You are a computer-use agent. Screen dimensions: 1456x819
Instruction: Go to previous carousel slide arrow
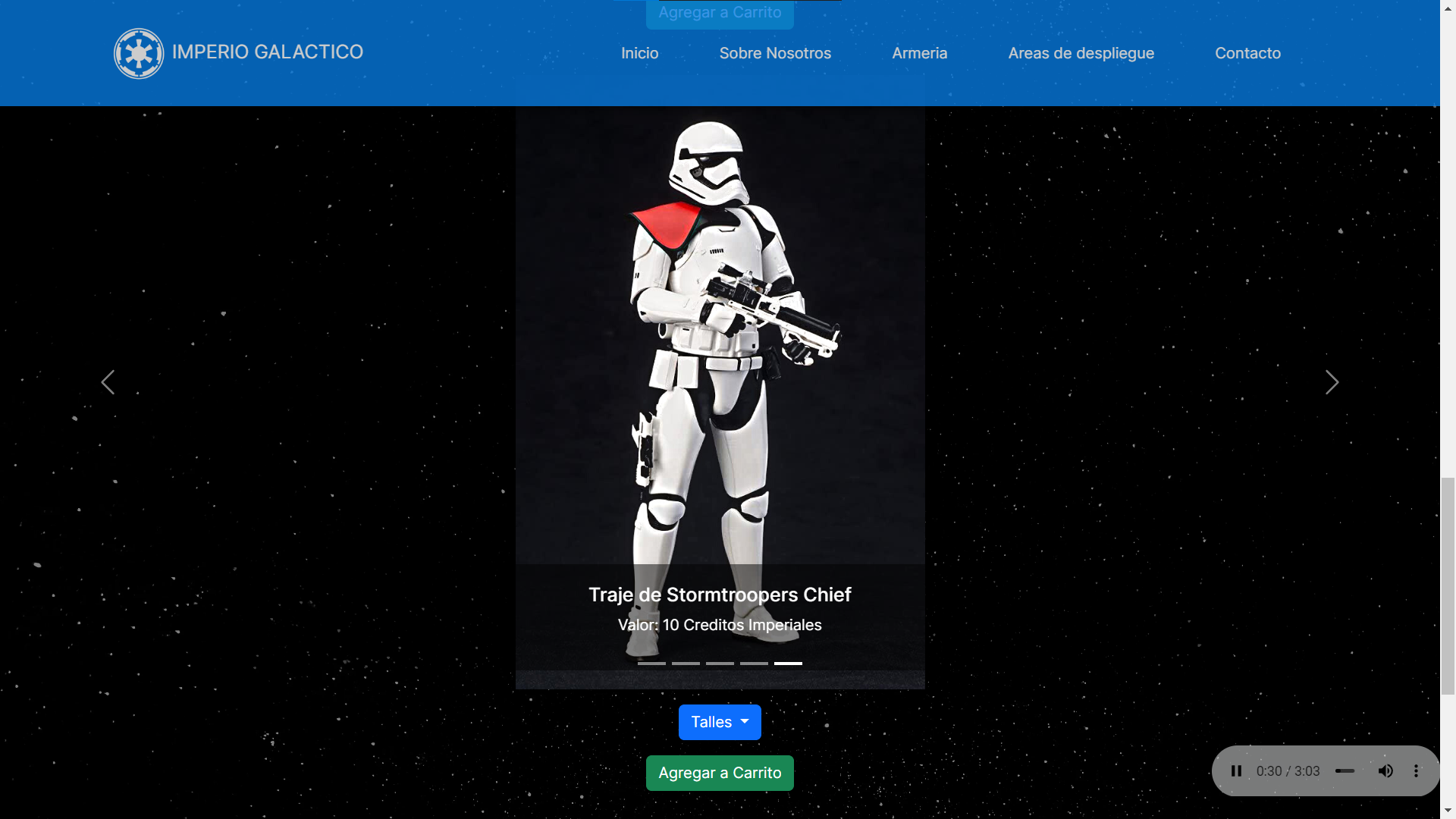tap(108, 382)
